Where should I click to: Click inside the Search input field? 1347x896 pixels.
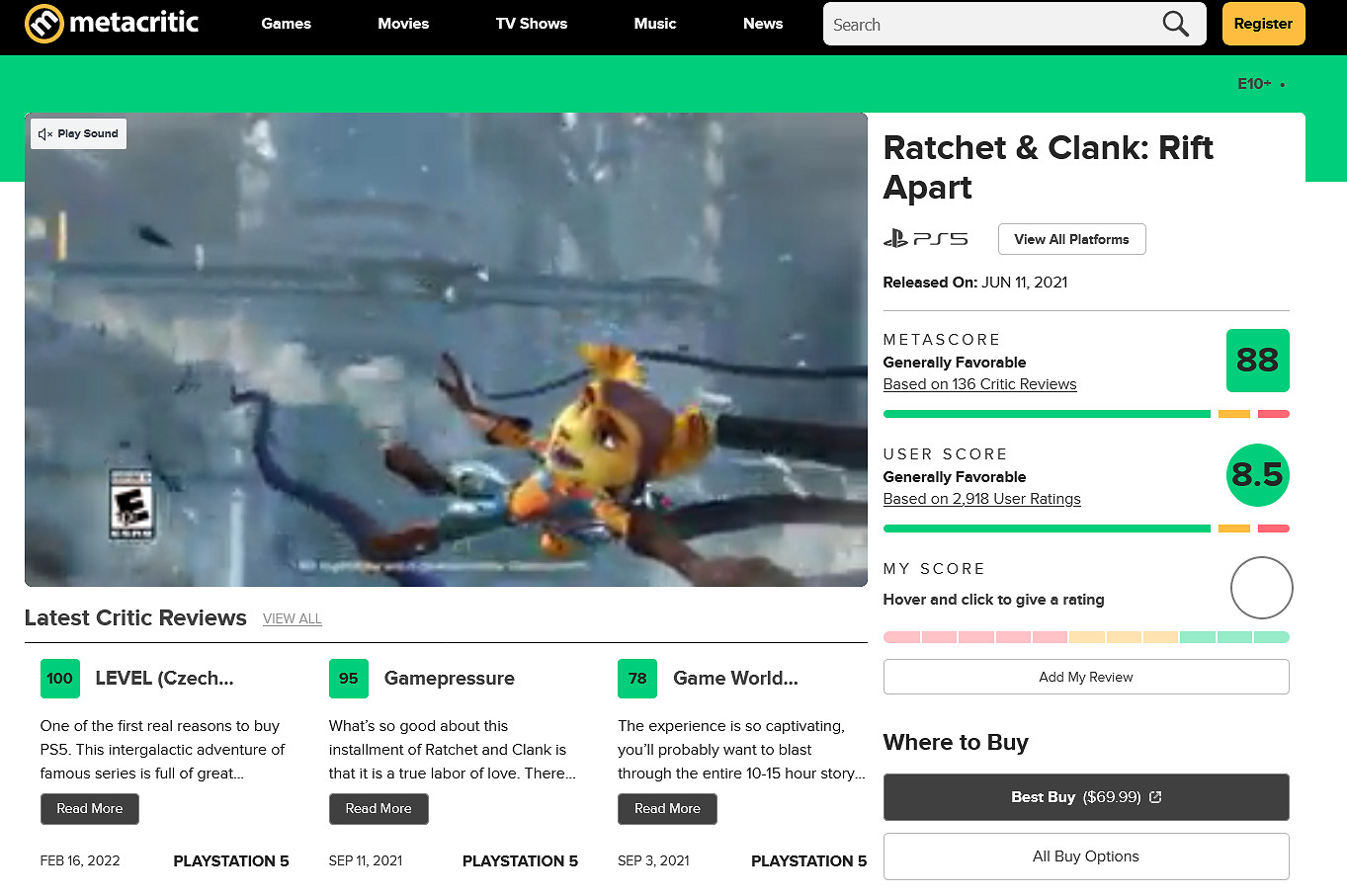tap(988, 25)
